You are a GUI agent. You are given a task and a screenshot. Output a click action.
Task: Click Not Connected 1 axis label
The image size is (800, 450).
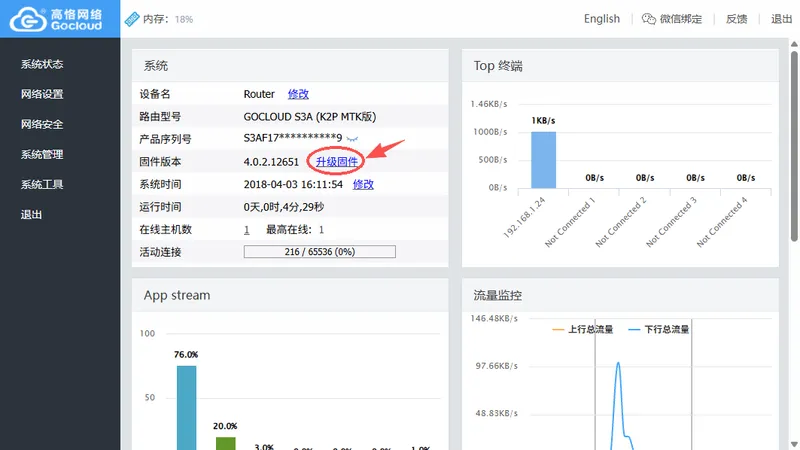[x=570, y=222]
